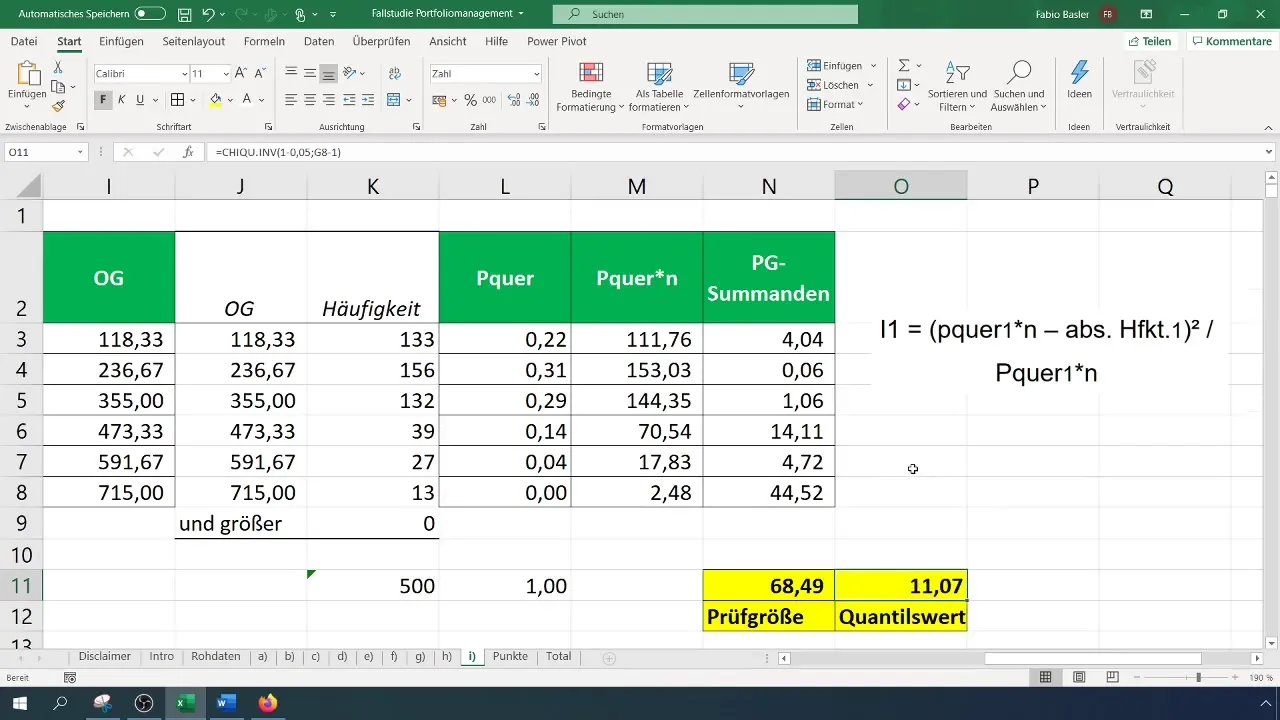Click the format painter brush icon

click(58, 106)
